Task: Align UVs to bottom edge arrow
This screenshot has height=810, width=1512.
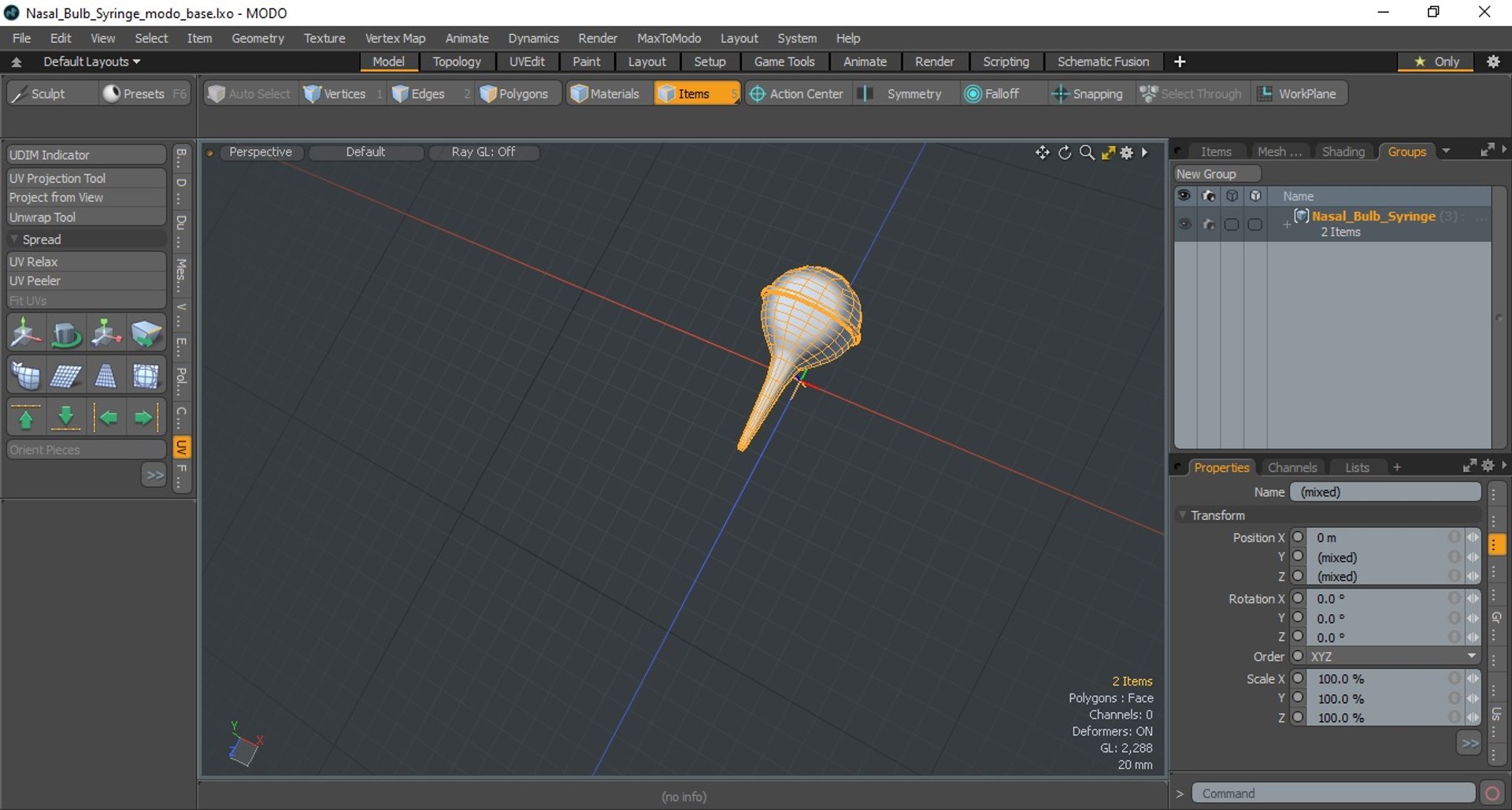Action: (x=66, y=418)
